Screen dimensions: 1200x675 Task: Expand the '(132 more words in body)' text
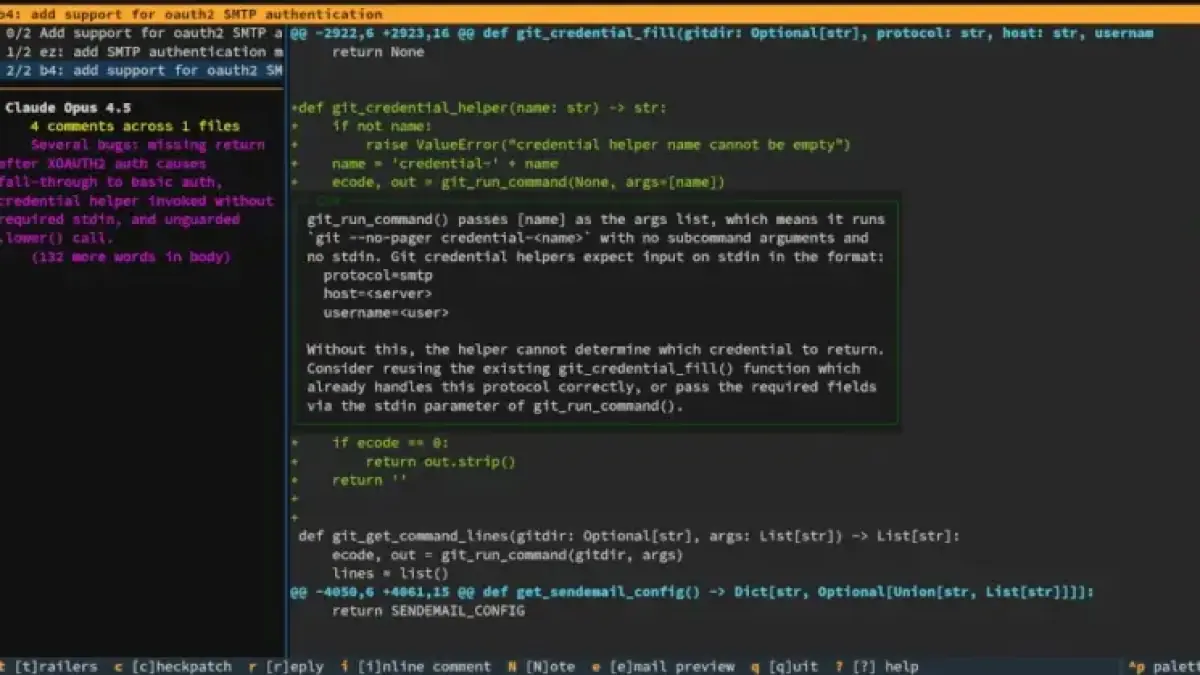tap(130, 257)
